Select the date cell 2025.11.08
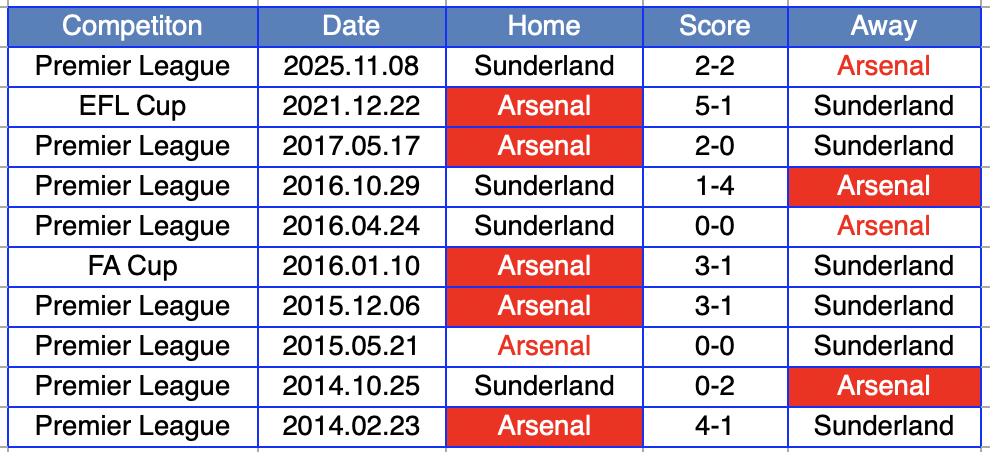The height and width of the screenshot is (452, 990). click(351, 66)
